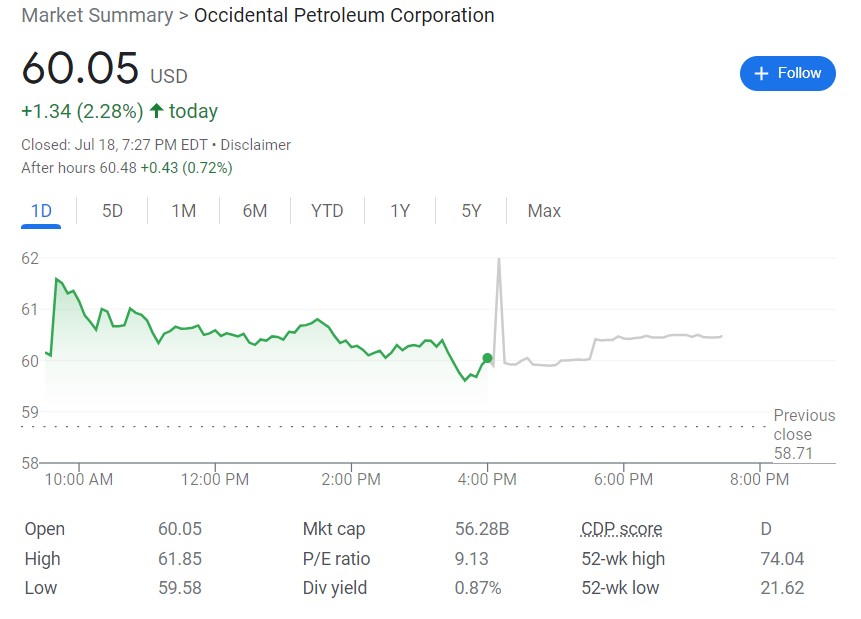Click the green closing price dot on chart
861x619 pixels.
pos(487,358)
